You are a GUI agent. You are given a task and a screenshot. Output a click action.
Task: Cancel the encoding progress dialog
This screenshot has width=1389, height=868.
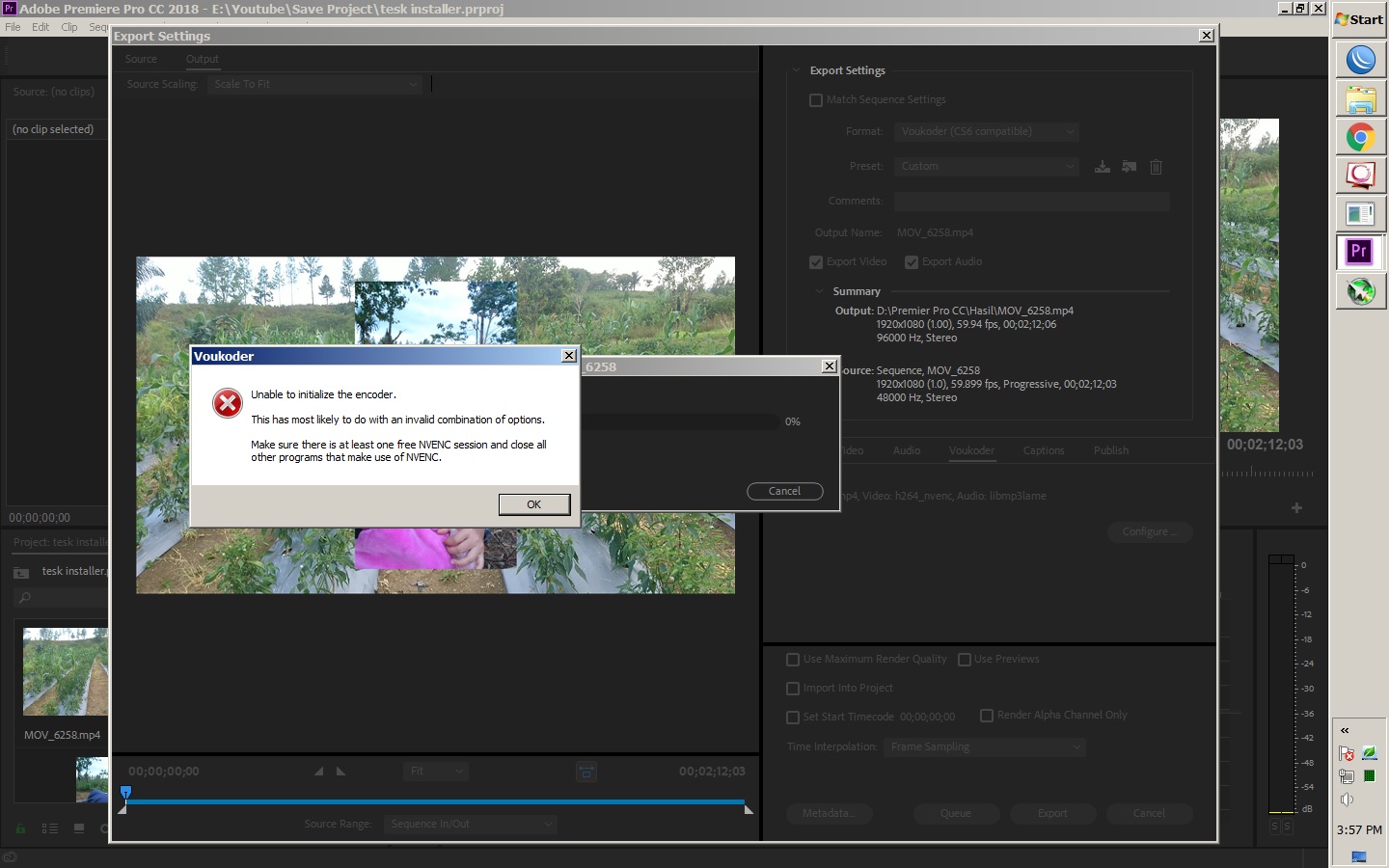pyautogui.click(x=784, y=491)
